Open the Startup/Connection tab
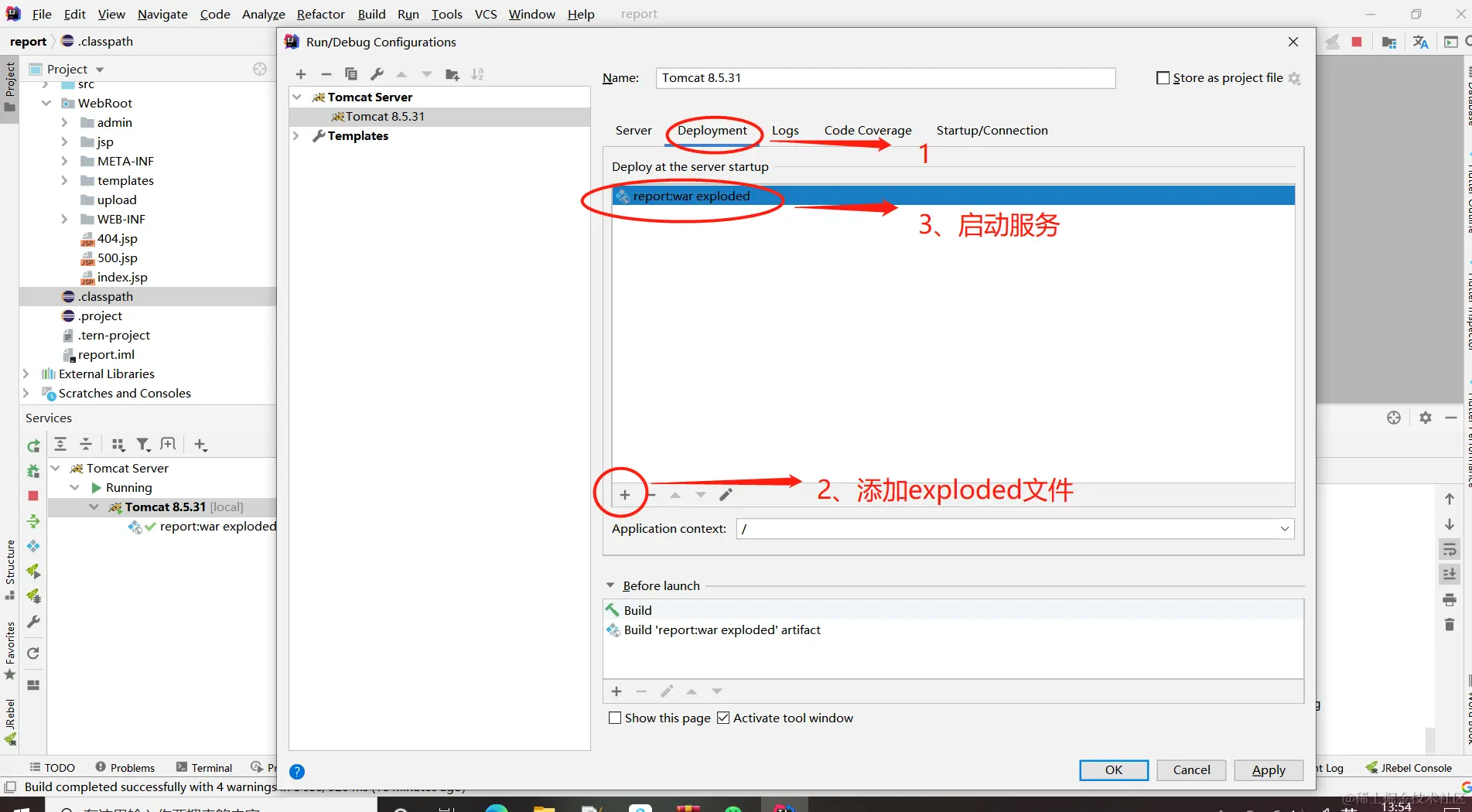 coord(992,131)
